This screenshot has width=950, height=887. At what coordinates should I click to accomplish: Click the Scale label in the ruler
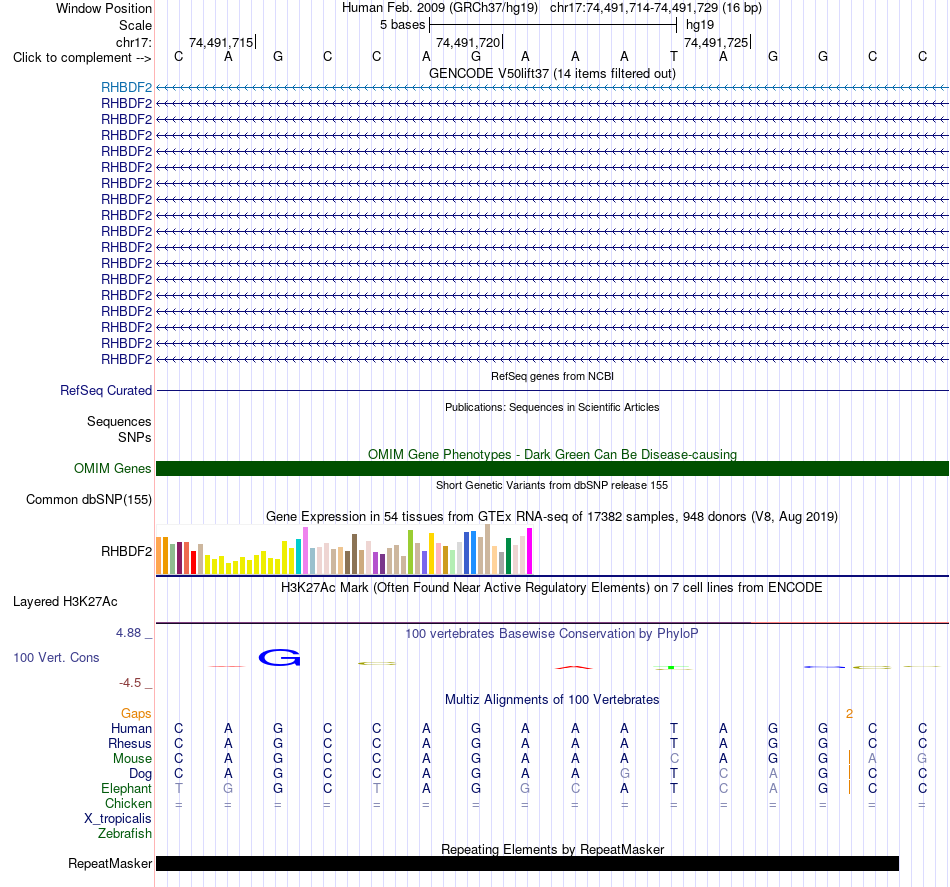[135, 25]
